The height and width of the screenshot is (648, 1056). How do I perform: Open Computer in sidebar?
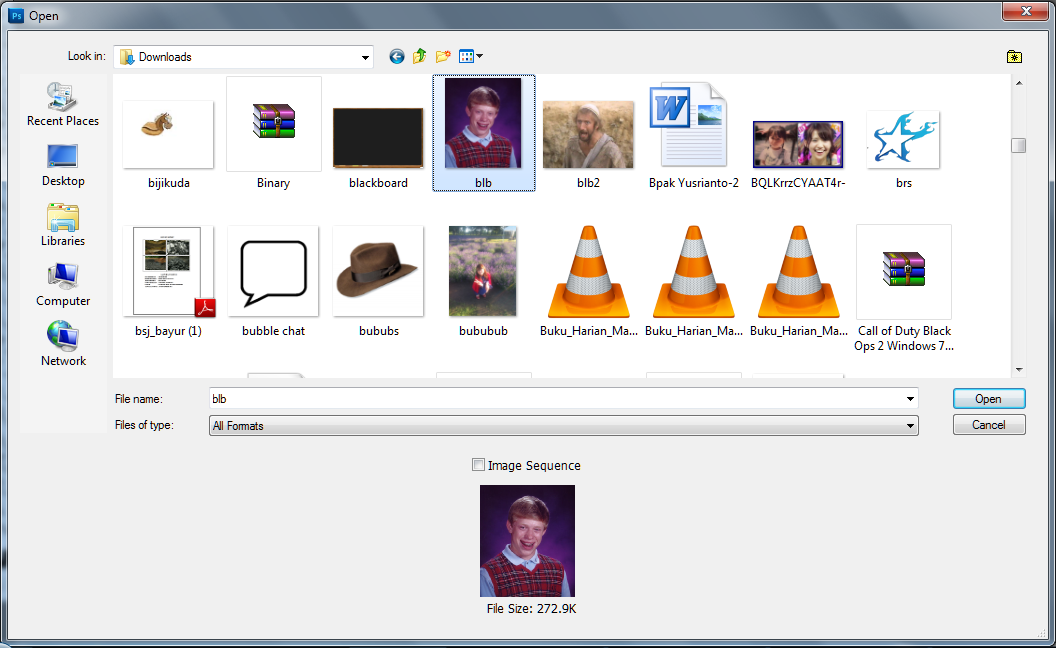(63, 285)
